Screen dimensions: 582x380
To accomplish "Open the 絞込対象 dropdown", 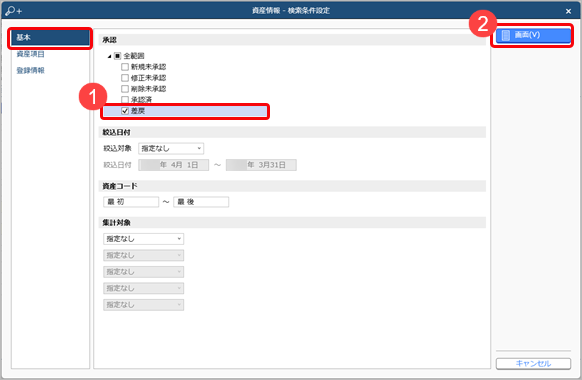I will [x=171, y=148].
